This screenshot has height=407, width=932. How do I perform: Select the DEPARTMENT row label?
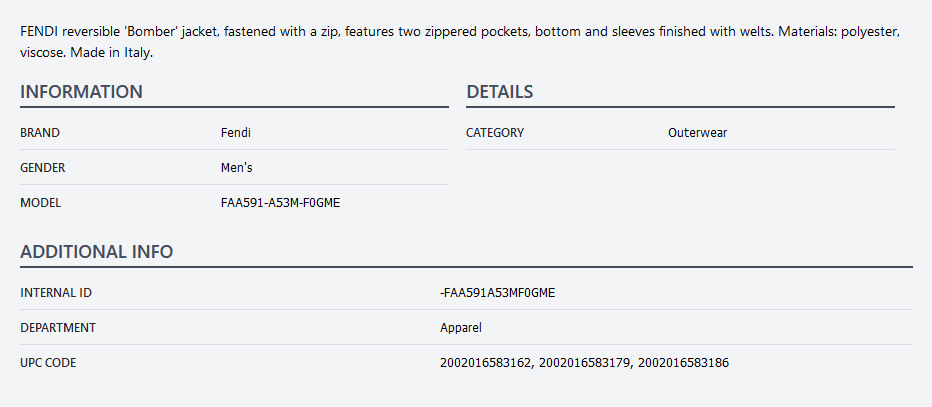pos(58,327)
